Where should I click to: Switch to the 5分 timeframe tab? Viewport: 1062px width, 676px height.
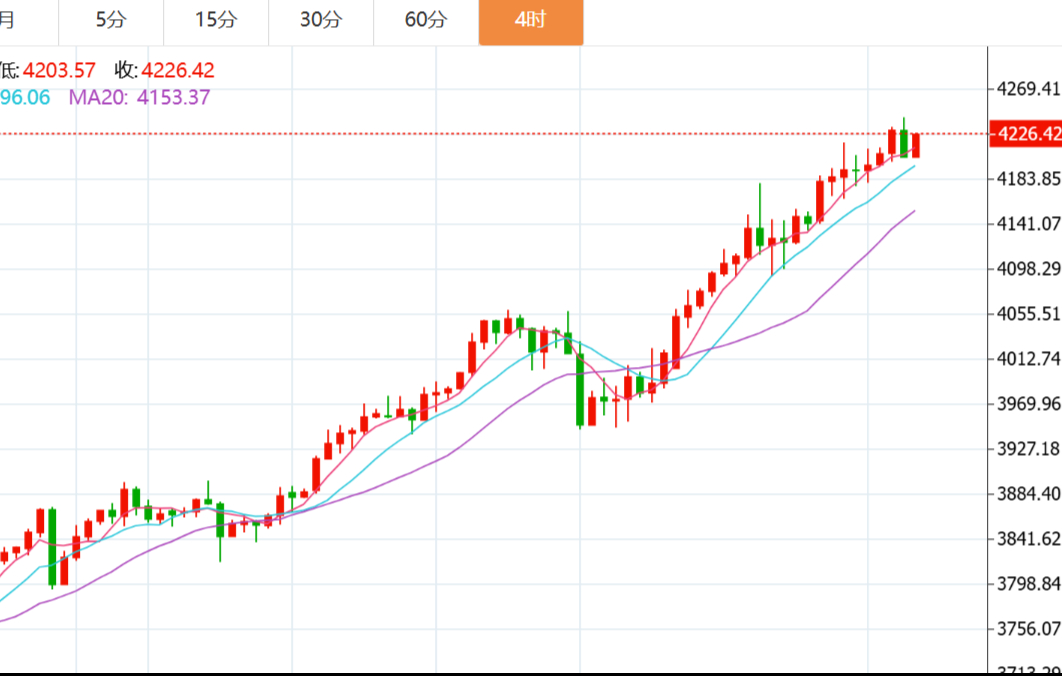[x=111, y=20]
